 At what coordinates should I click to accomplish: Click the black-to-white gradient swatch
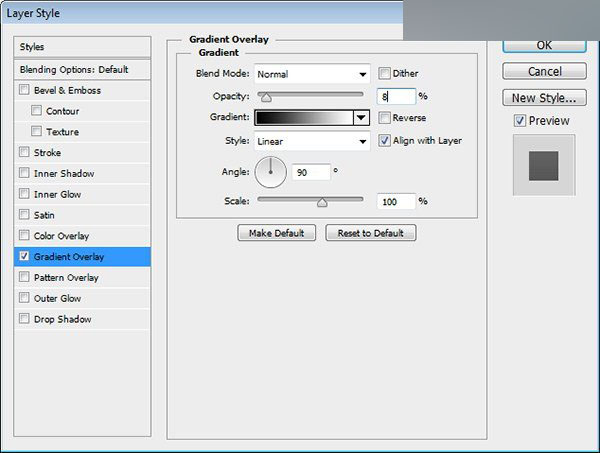304,117
